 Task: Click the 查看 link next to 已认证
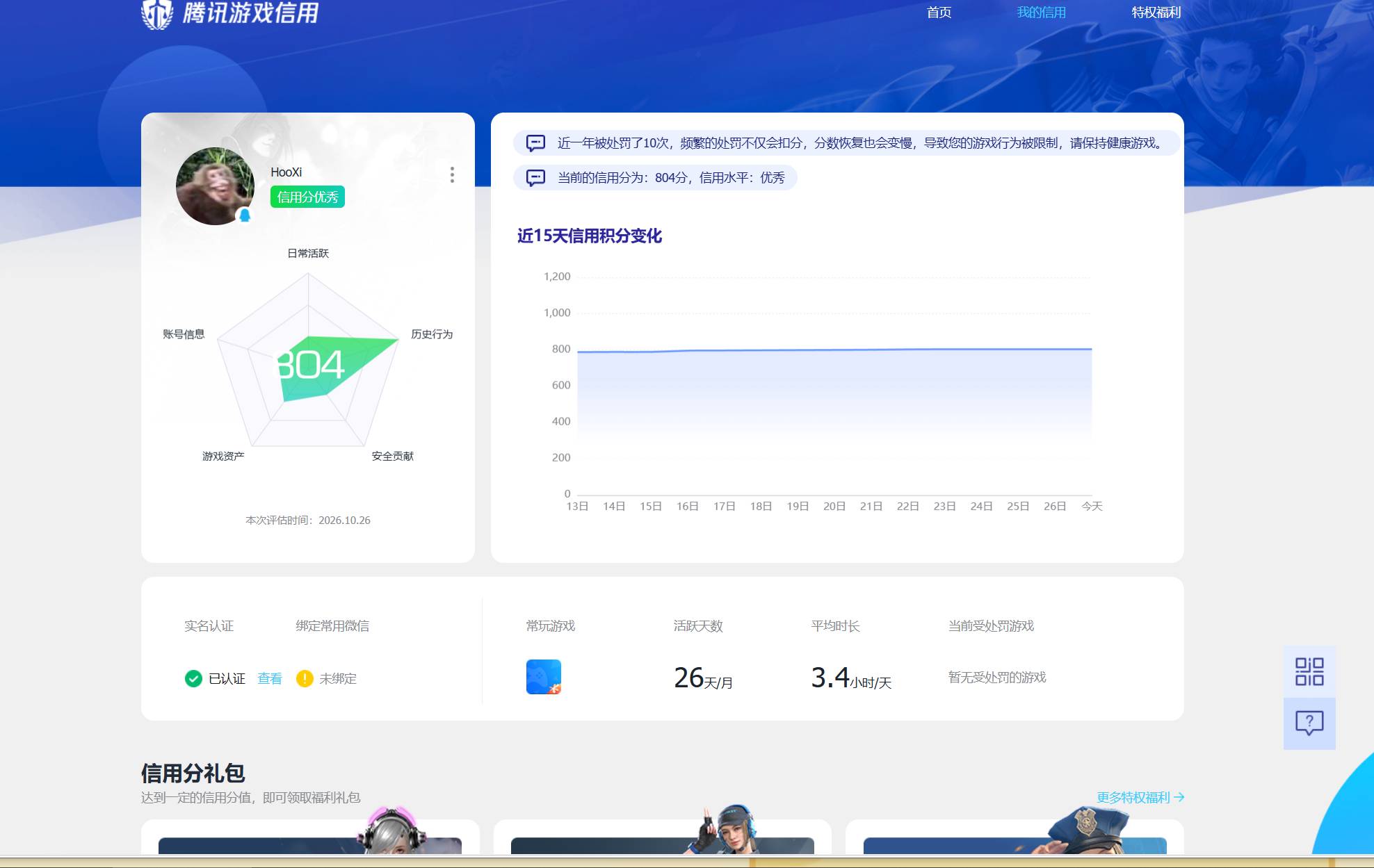click(x=270, y=678)
